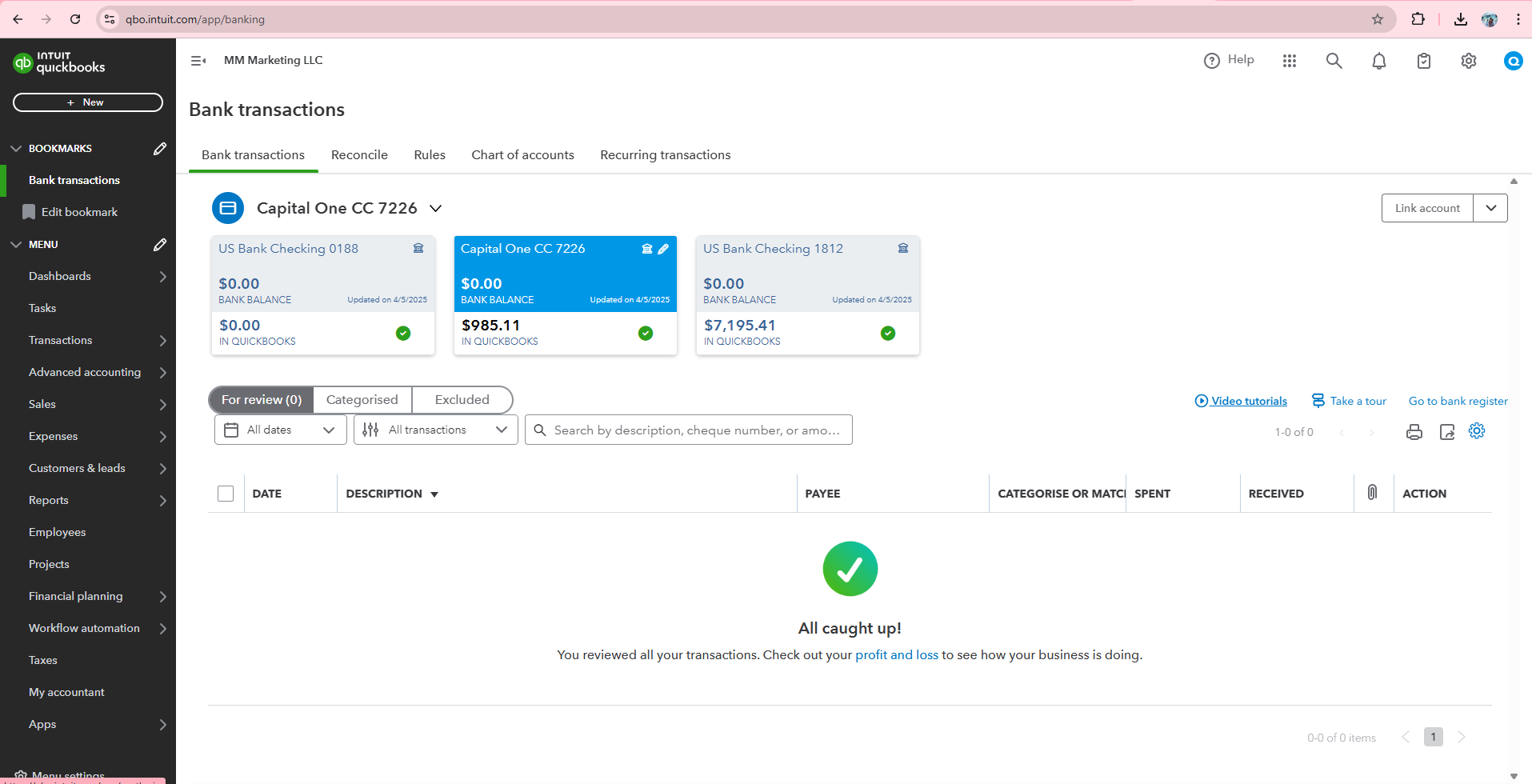Sort by Description column arrow
Viewport: 1532px width, 784px height.
pos(434,494)
